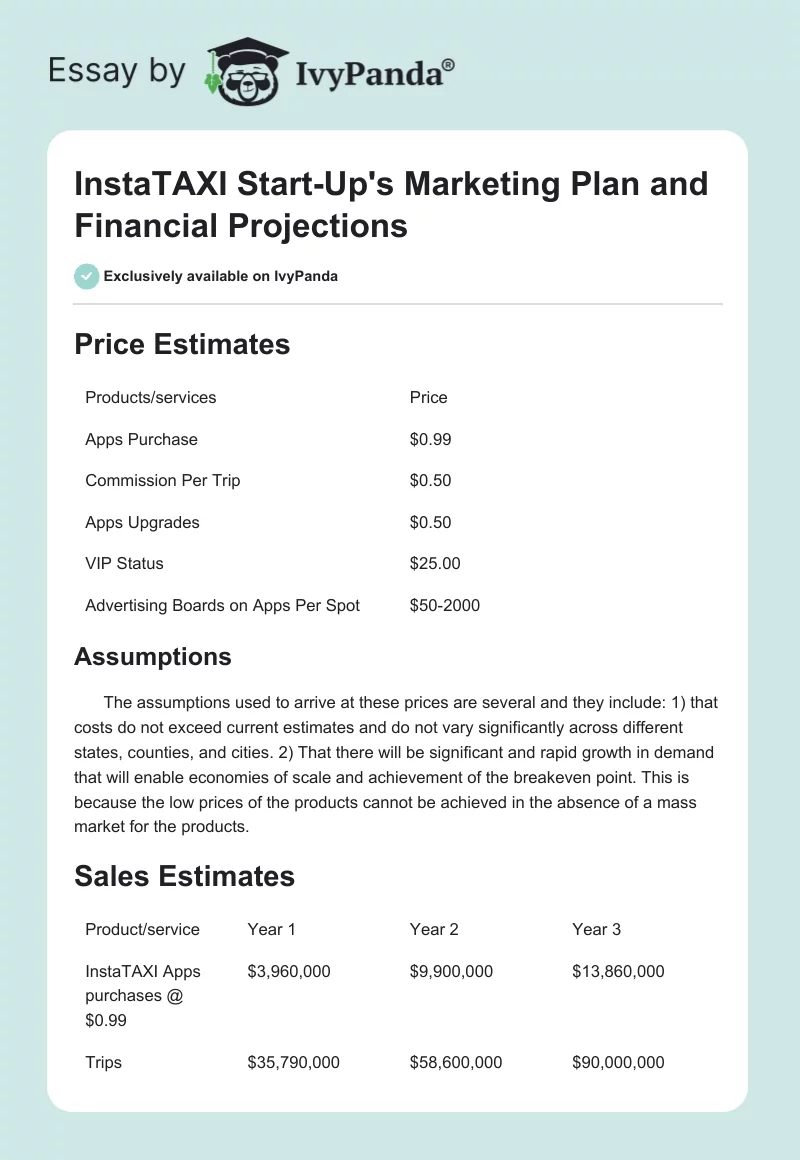Click the essay title heading

391,205
